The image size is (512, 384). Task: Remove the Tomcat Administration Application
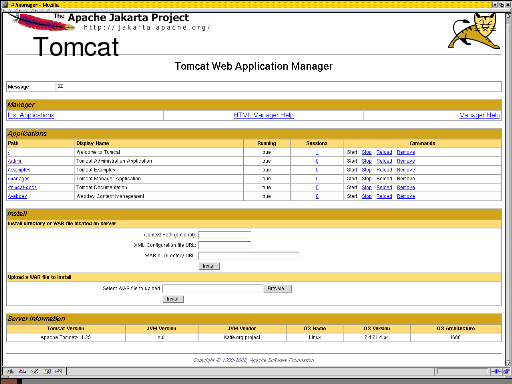tap(406, 161)
